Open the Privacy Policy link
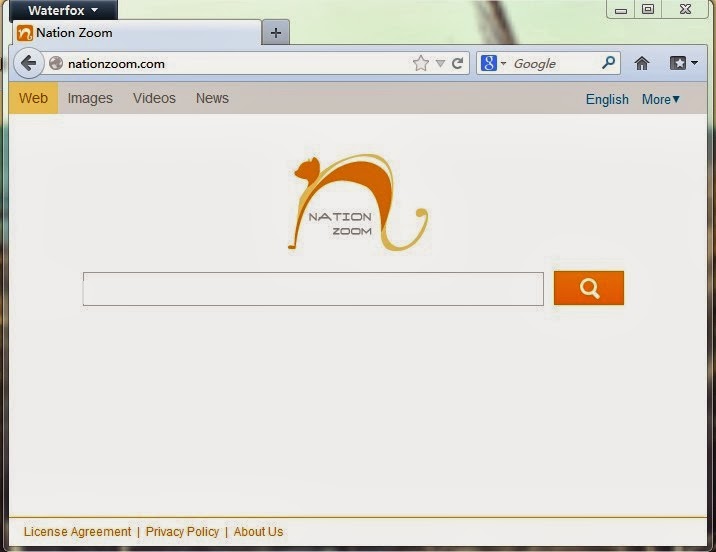716x552 pixels. (x=182, y=532)
